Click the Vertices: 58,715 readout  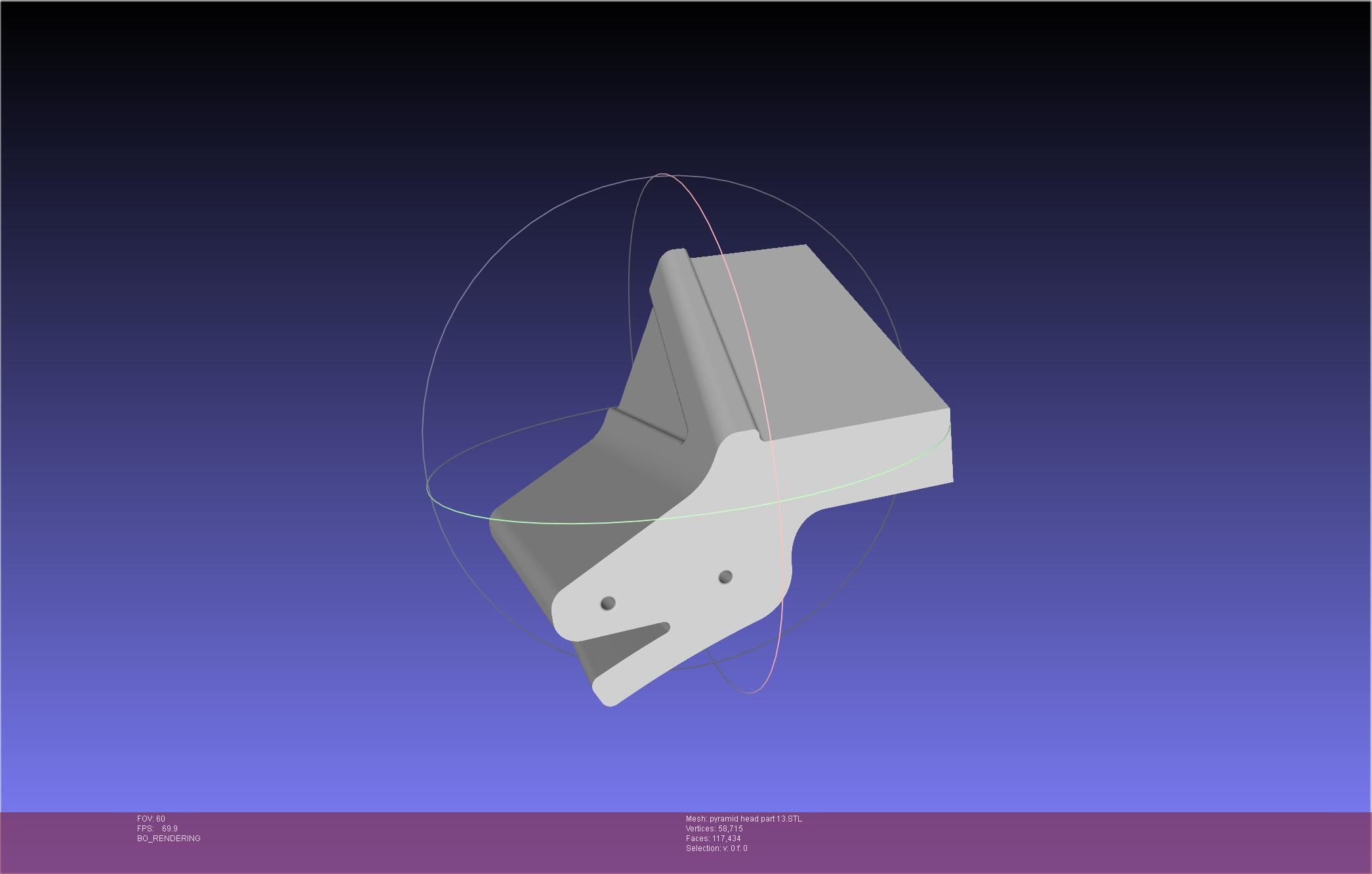714,829
